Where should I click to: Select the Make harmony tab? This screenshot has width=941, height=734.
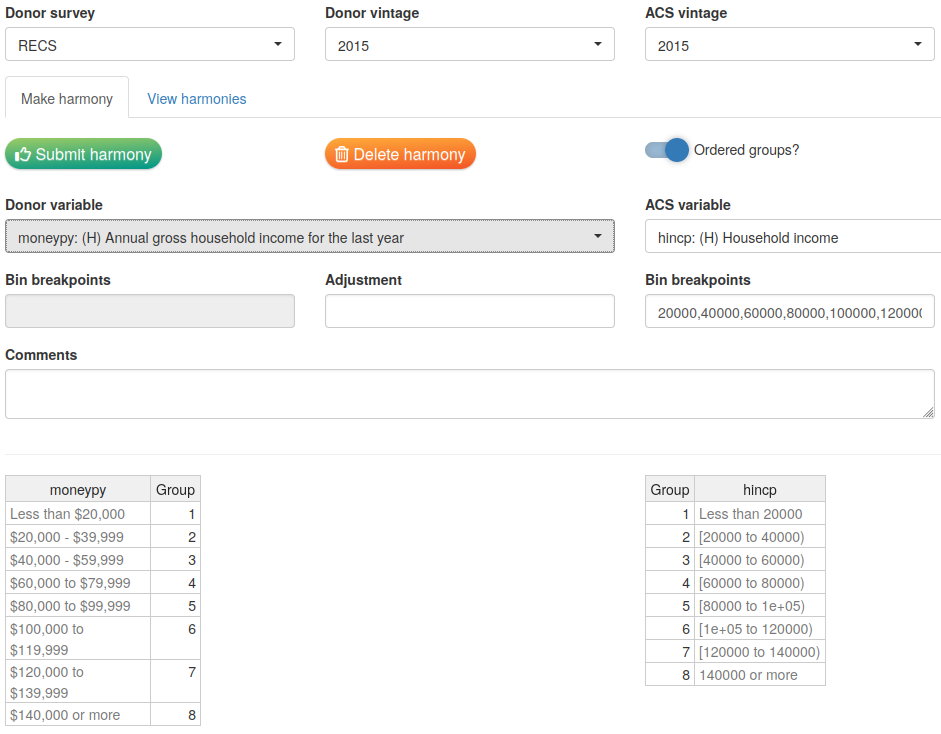(67, 99)
